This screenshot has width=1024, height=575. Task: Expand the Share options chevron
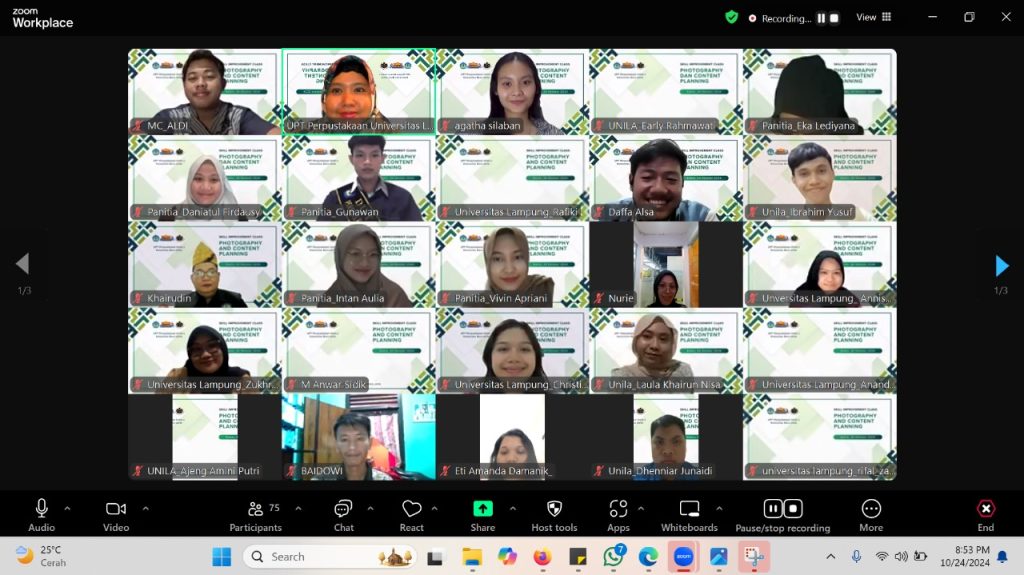[513, 507]
